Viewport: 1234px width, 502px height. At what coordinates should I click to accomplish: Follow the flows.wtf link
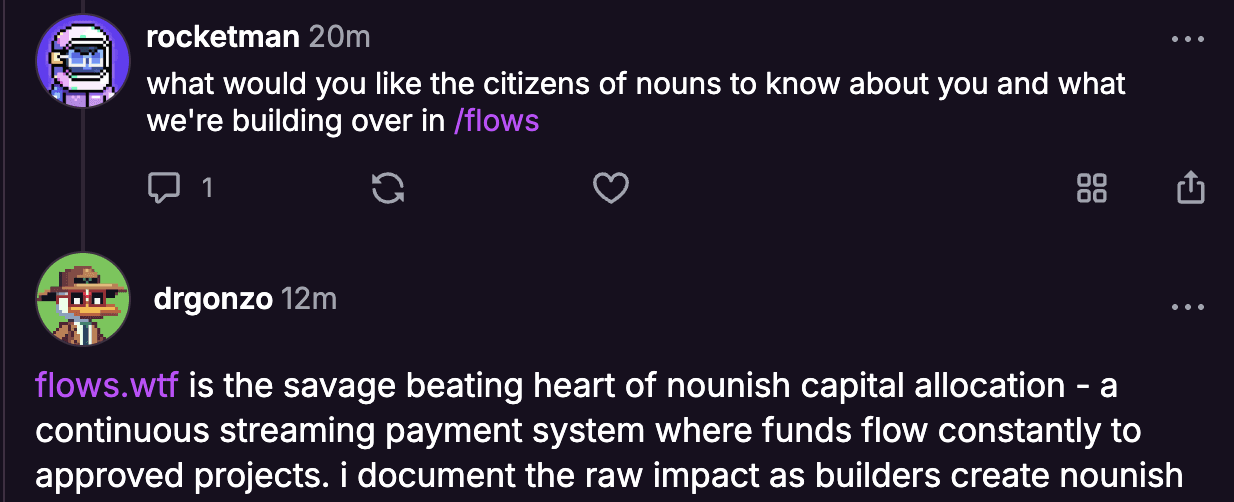[106, 385]
